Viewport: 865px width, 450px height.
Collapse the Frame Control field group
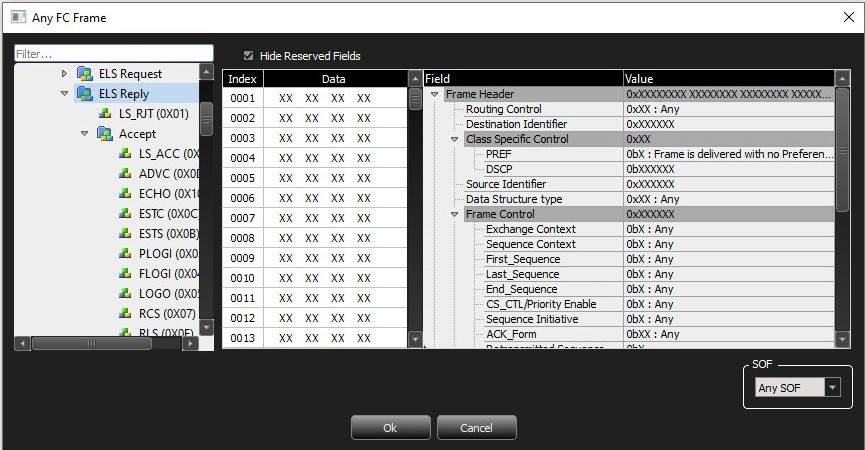455,214
